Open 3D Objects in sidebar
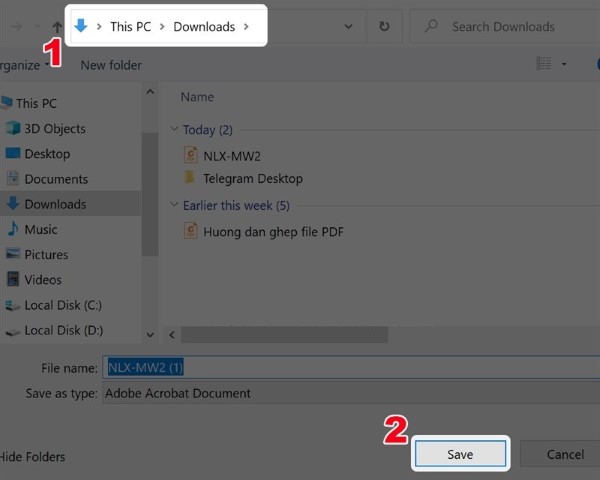600x480 pixels. (x=54, y=129)
